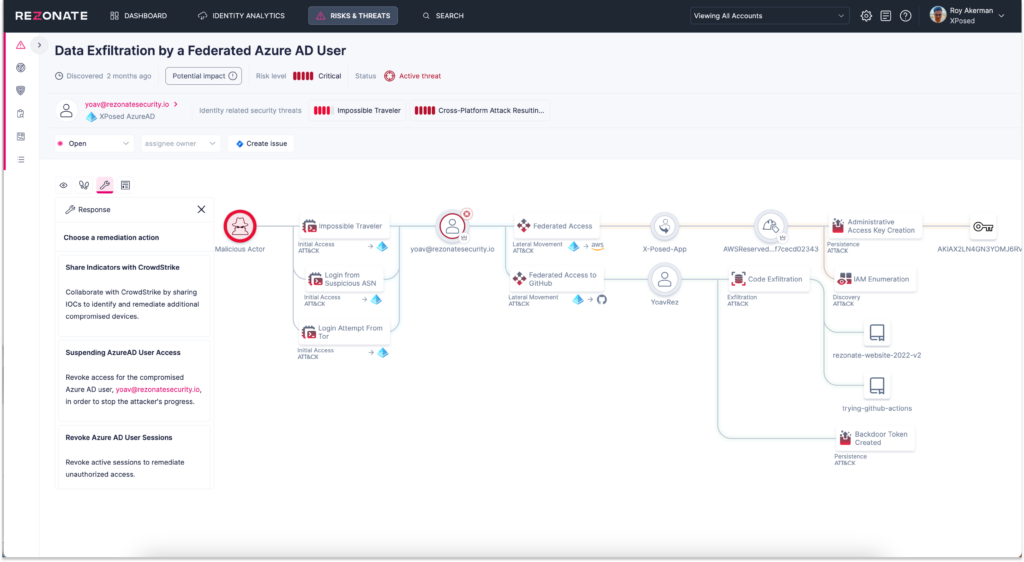Viewport: 1024px width, 562px height.
Task: Click the Create issue button
Action: click(x=261, y=144)
